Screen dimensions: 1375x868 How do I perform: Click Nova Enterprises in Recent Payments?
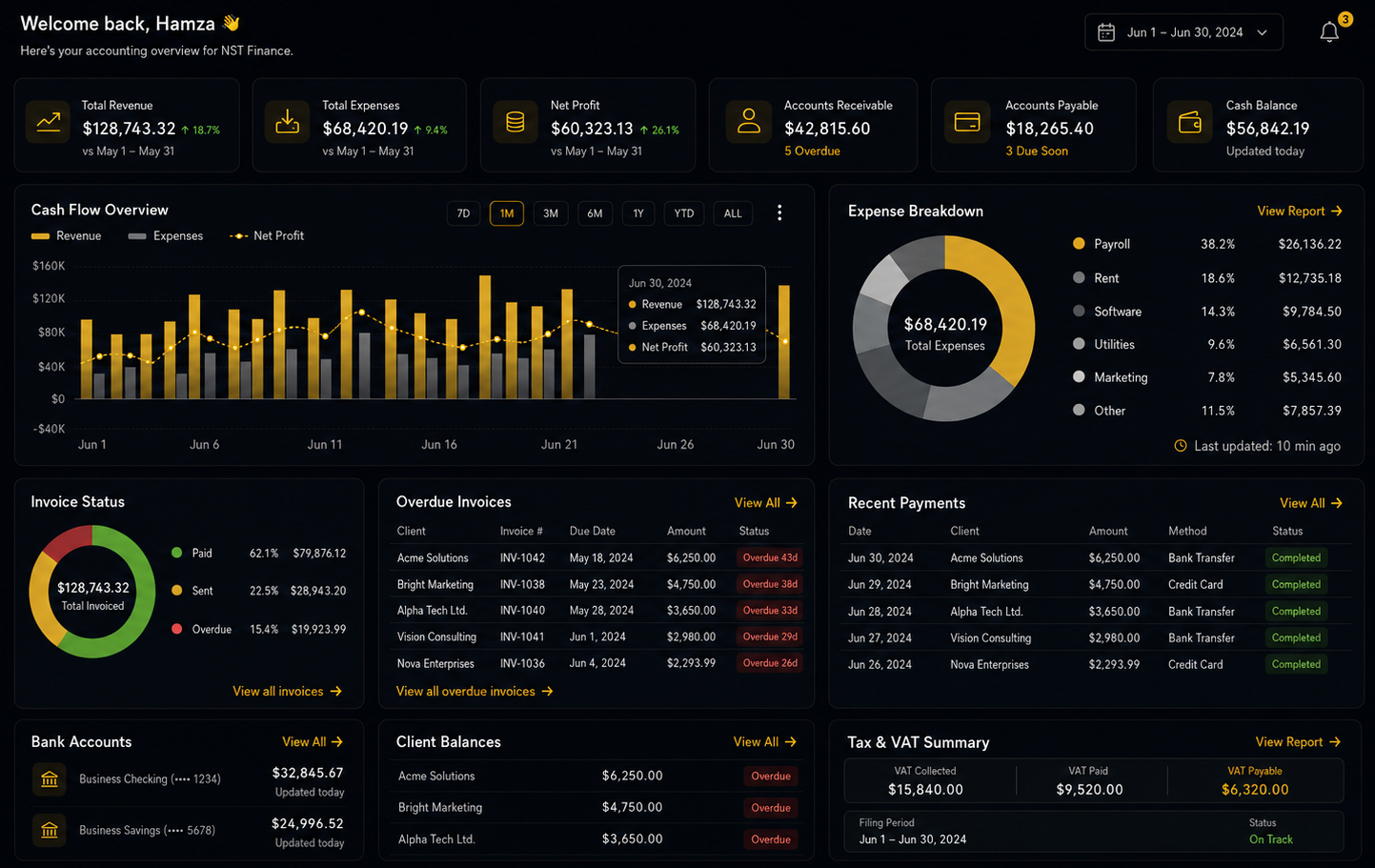pos(989,665)
